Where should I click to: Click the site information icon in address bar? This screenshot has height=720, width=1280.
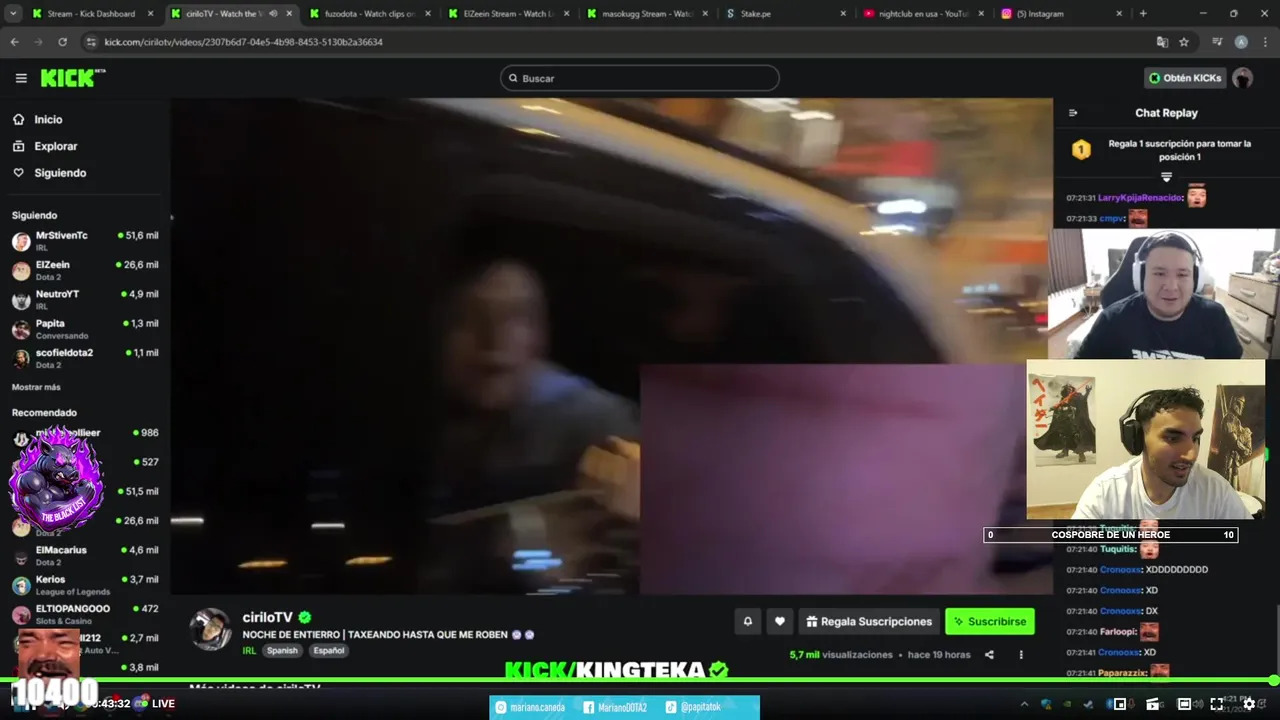pyautogui.click(x=91, y=42)
